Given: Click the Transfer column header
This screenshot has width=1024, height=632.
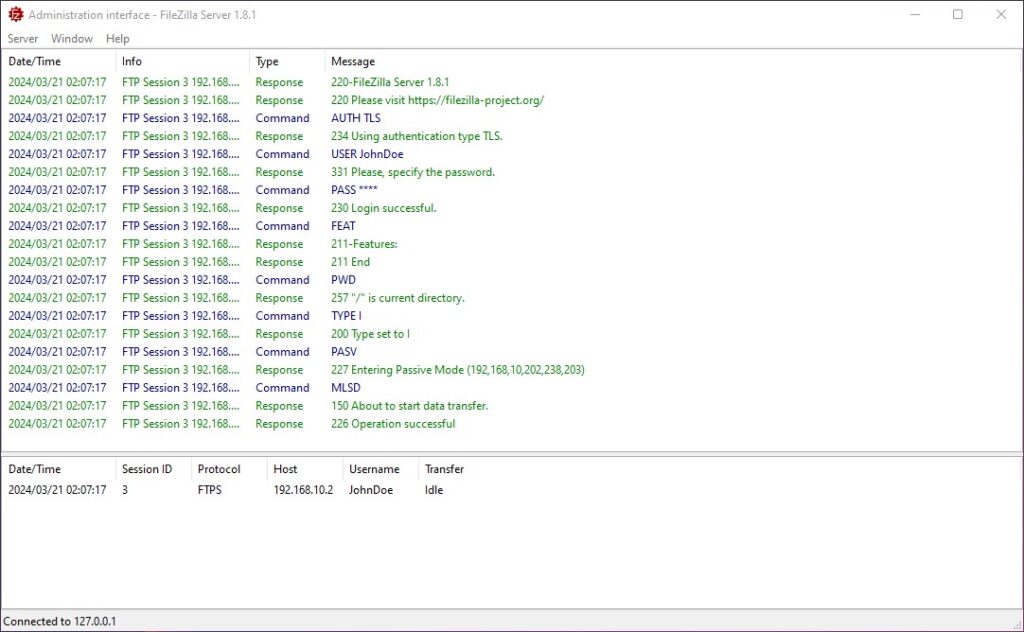Looking at the screenshot, I should pyautogui.click(x=444, y=469).
